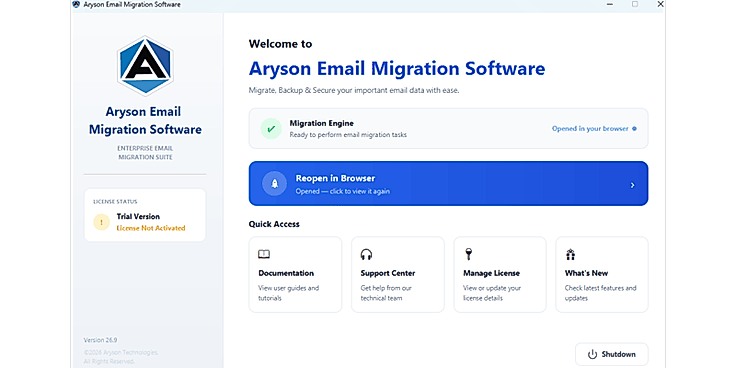Click 'Check latest features and updates' text
The image size is (736, 368).
coord(600,293)
